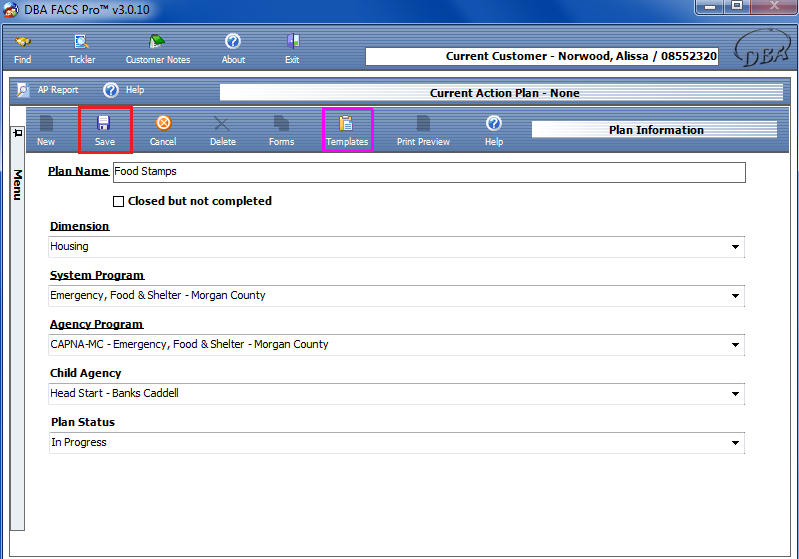The width and height of the screenshot is (799, 559).
Task: Cancel the current plan edit
Action: (x=163, y=130)
